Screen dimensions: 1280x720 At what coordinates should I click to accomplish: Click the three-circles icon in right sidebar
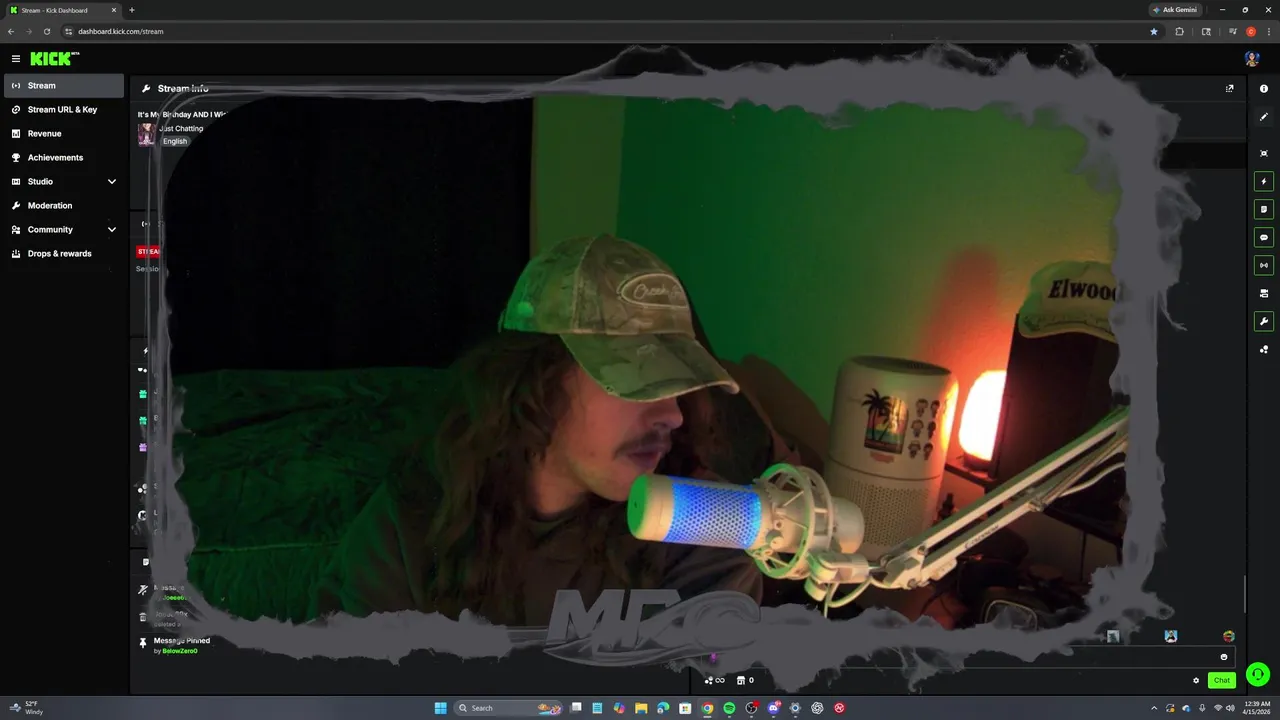(x=1264, y=350)
